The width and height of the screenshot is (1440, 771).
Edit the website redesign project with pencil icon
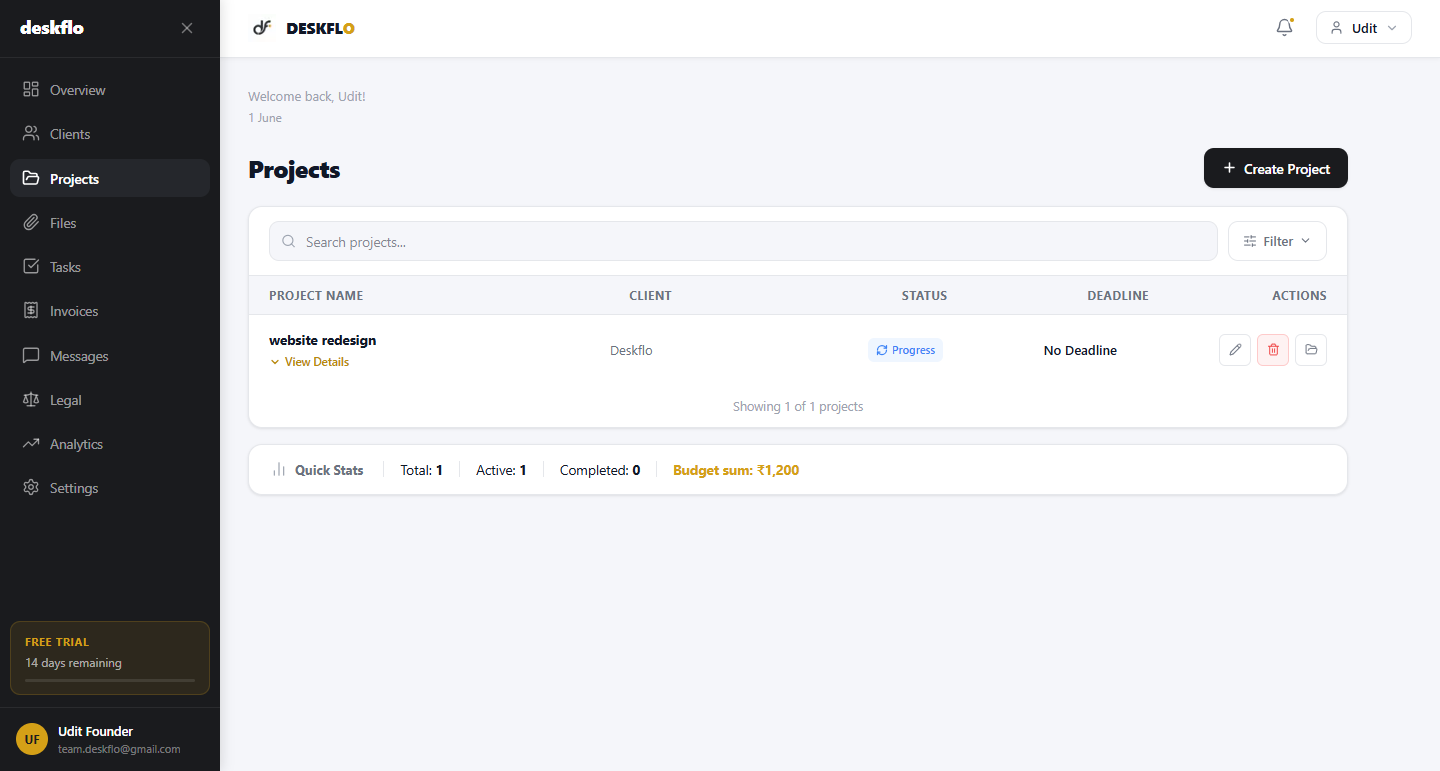tap(1235, 350)
